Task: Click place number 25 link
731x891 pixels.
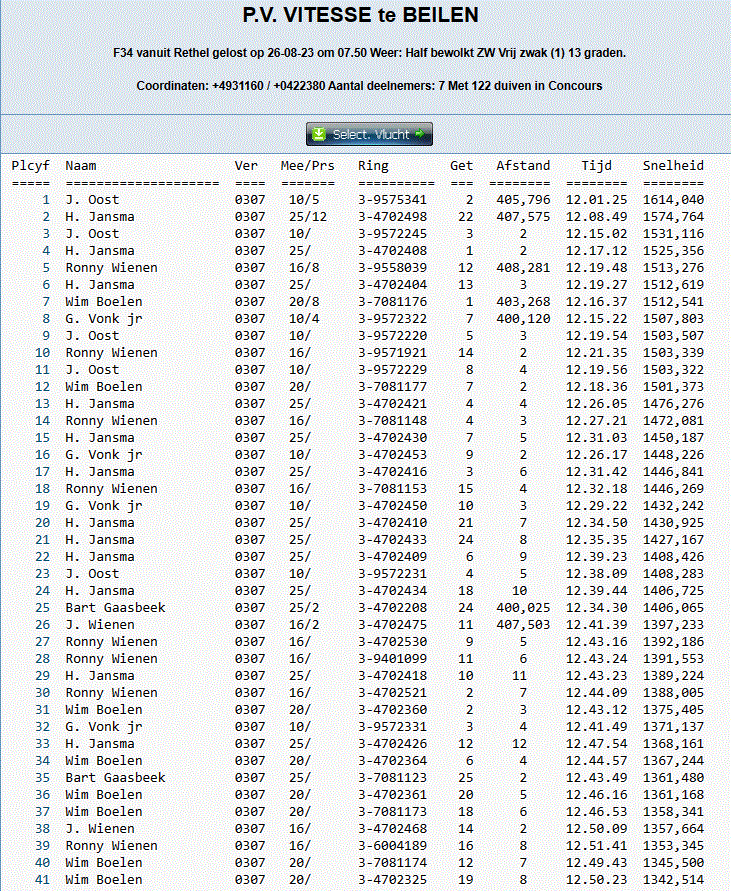Action: (43, 608)
